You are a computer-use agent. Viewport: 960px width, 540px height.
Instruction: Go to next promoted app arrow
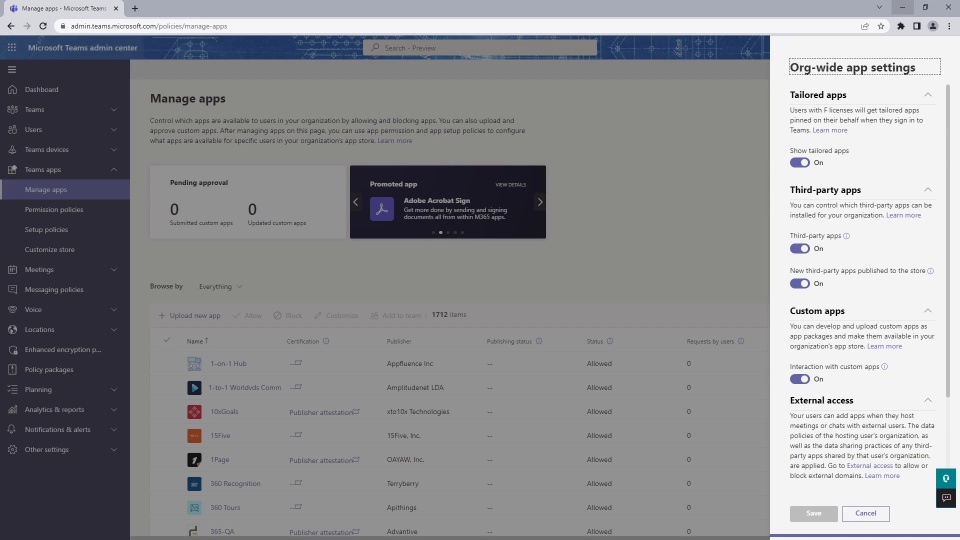tap(539, 202)
